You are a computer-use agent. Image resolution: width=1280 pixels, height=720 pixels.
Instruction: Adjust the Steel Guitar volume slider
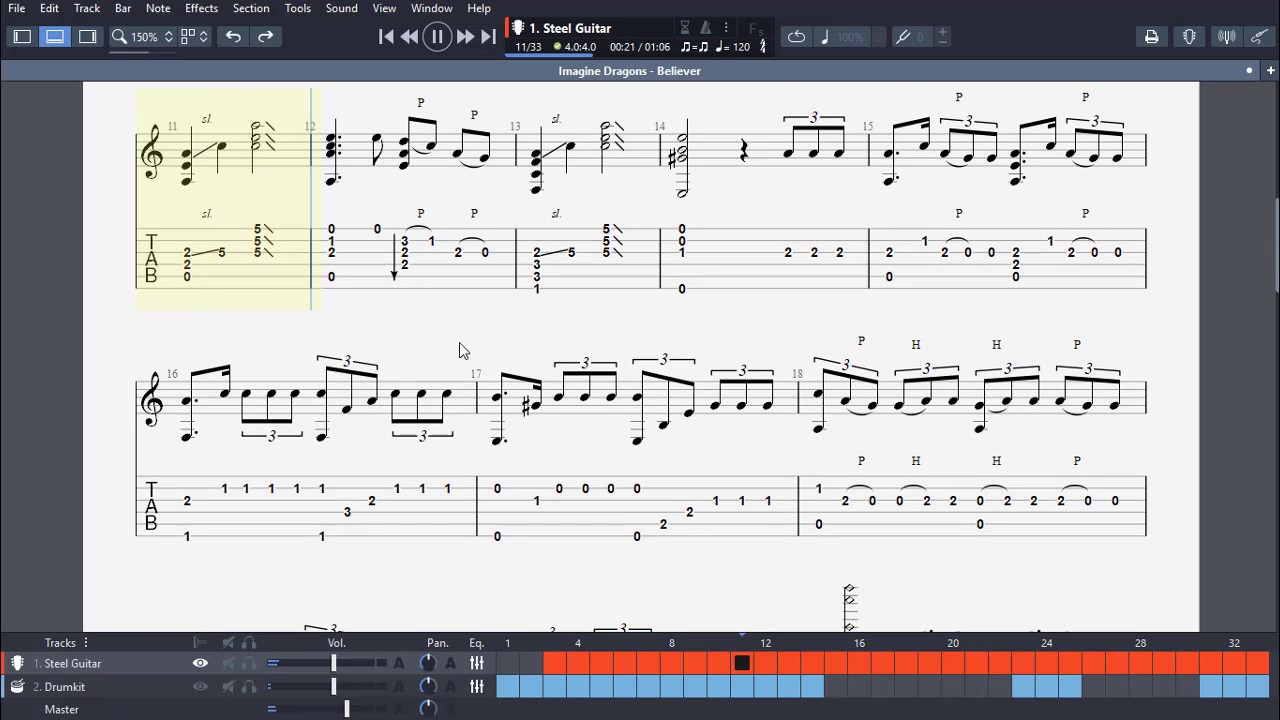click(334, 663)
